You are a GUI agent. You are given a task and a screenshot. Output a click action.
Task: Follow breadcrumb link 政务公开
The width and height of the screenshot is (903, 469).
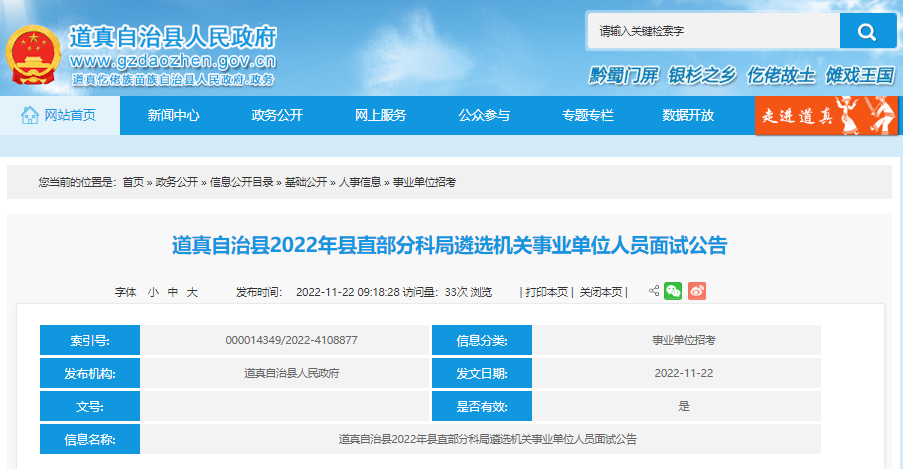coord(176,182)
